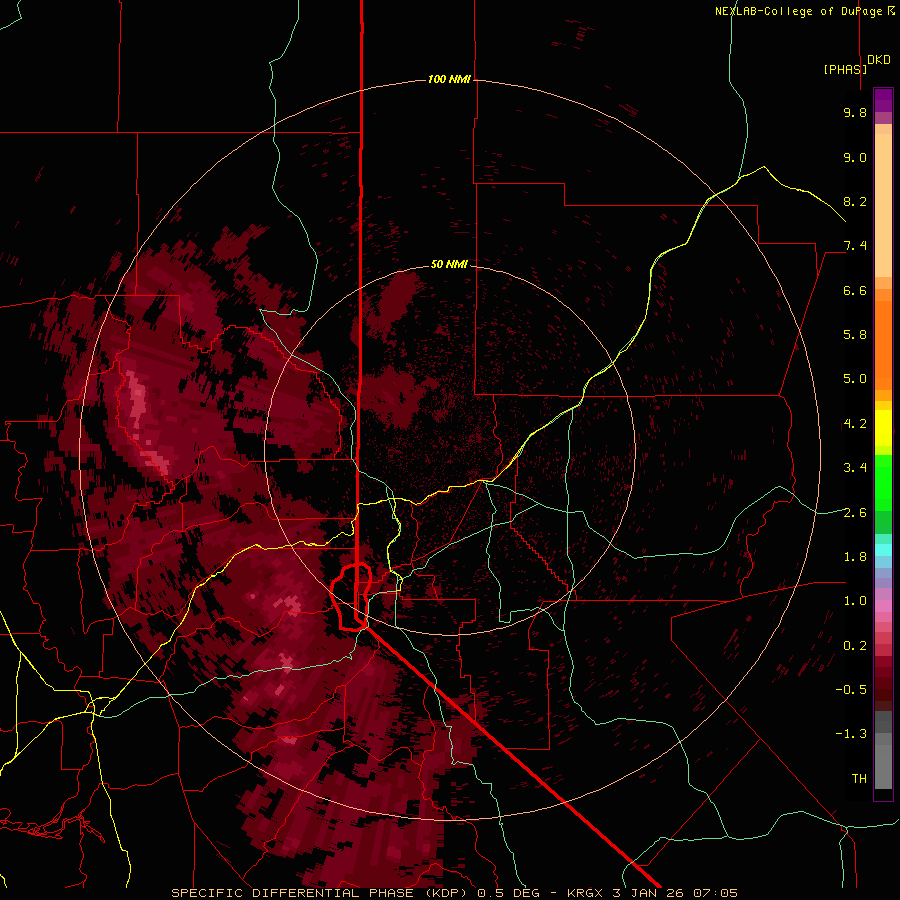
Task: Click the 0.2 value on the color scale
Action: pos(855,646)
